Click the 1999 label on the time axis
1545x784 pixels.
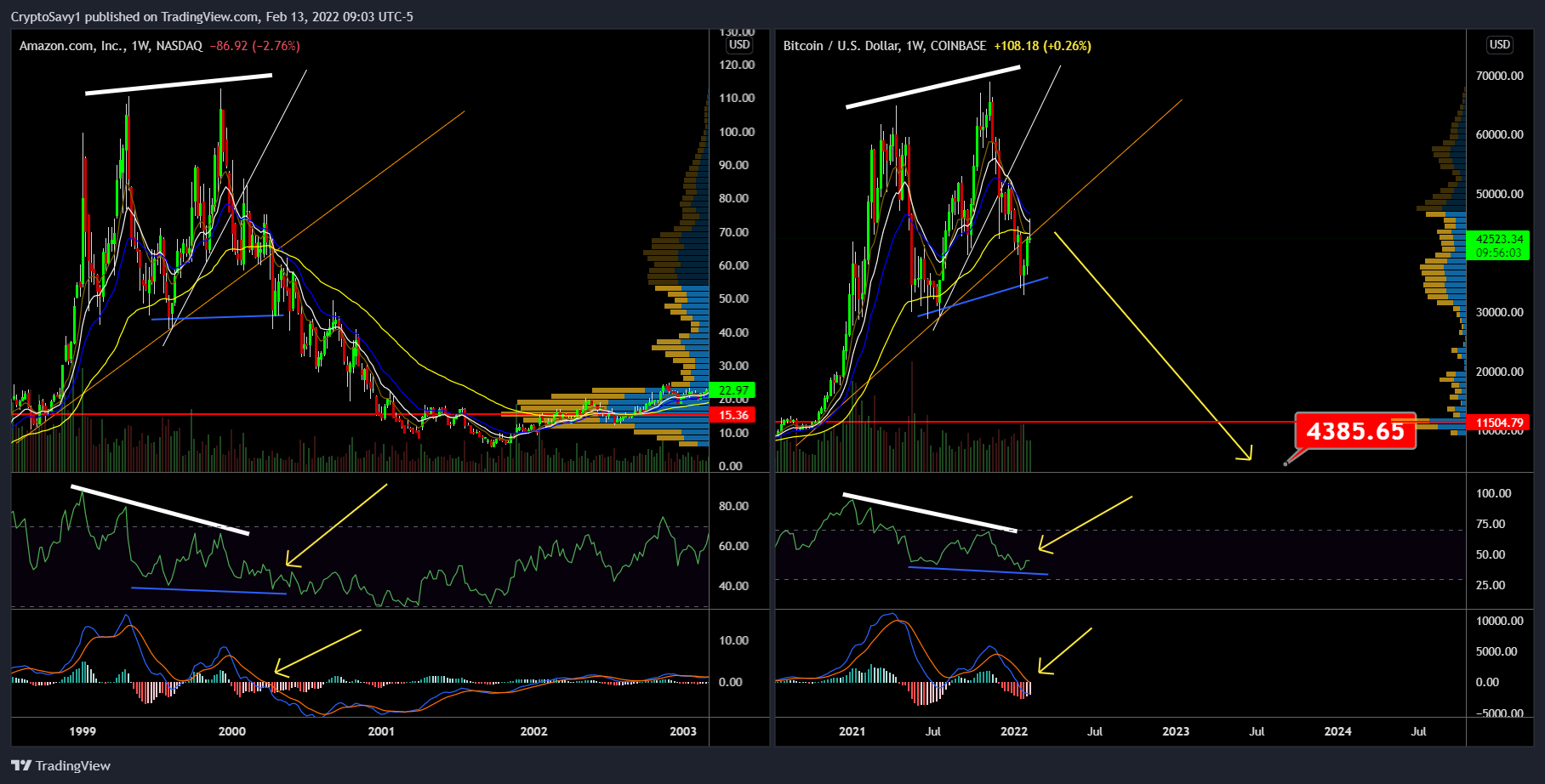(x=83, y=731)
